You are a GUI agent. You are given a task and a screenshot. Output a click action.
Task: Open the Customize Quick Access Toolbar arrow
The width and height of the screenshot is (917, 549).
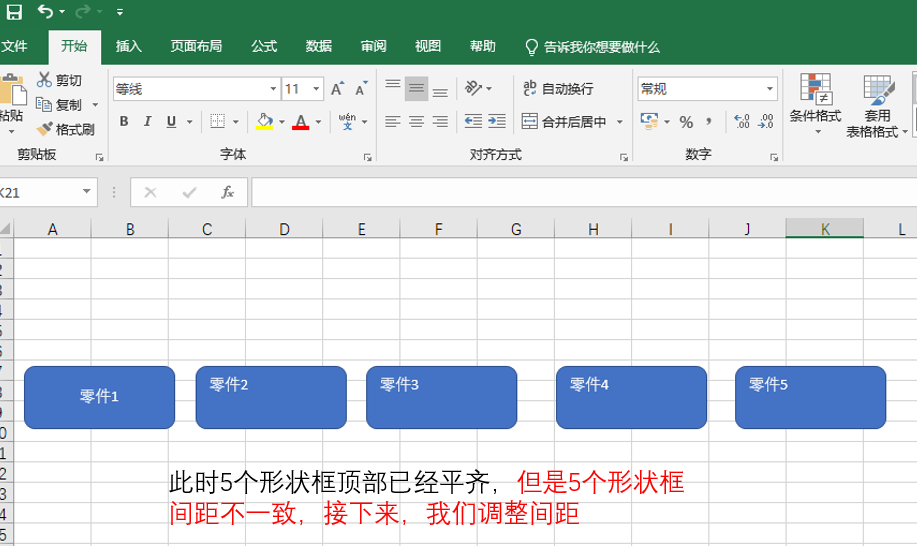pos(119,12)
